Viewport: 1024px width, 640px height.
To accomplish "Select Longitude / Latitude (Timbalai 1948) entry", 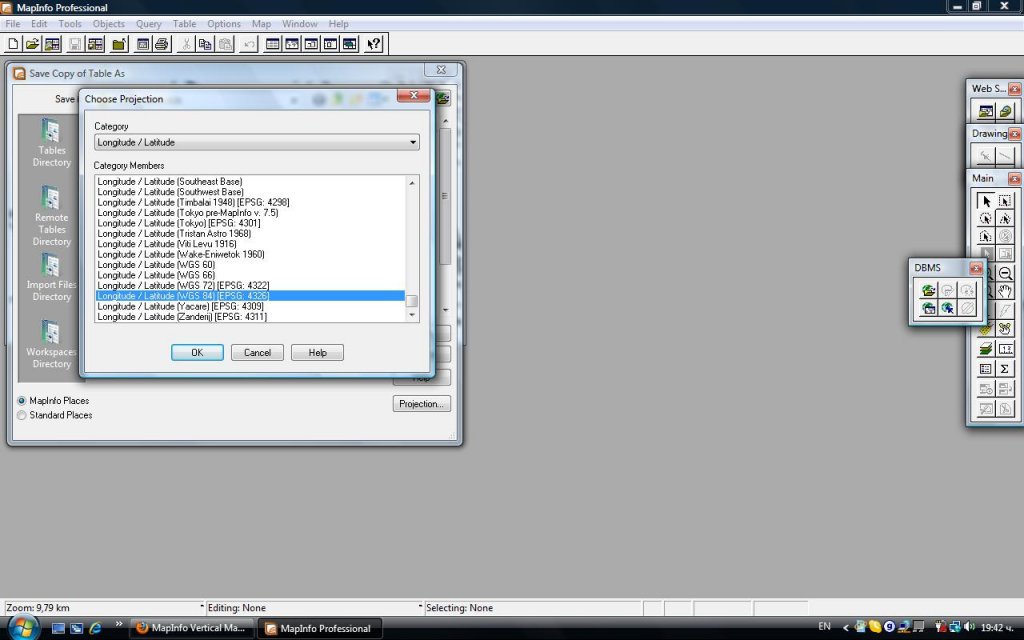I will (250, 202).
